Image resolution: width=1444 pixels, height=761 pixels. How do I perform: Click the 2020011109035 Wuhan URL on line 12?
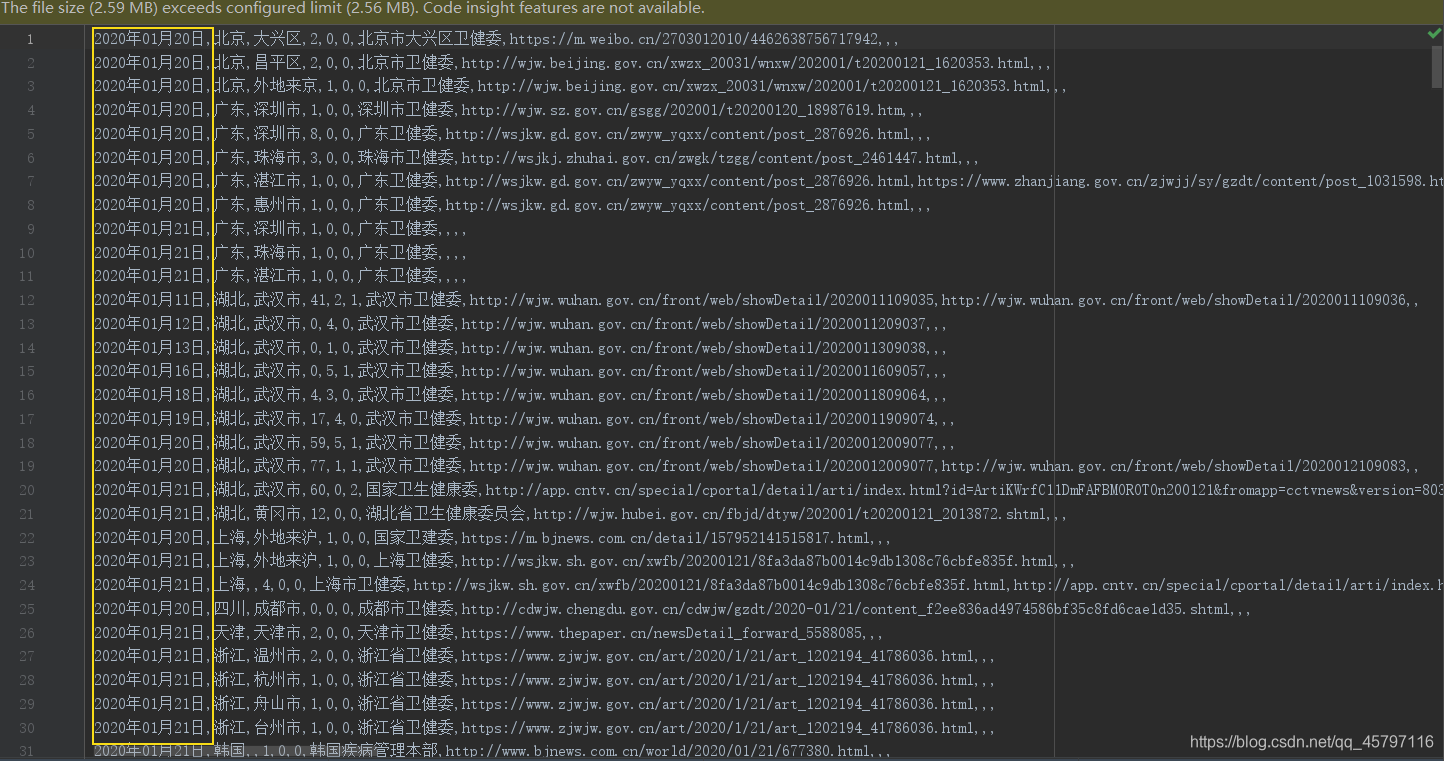tap(702, 300)
